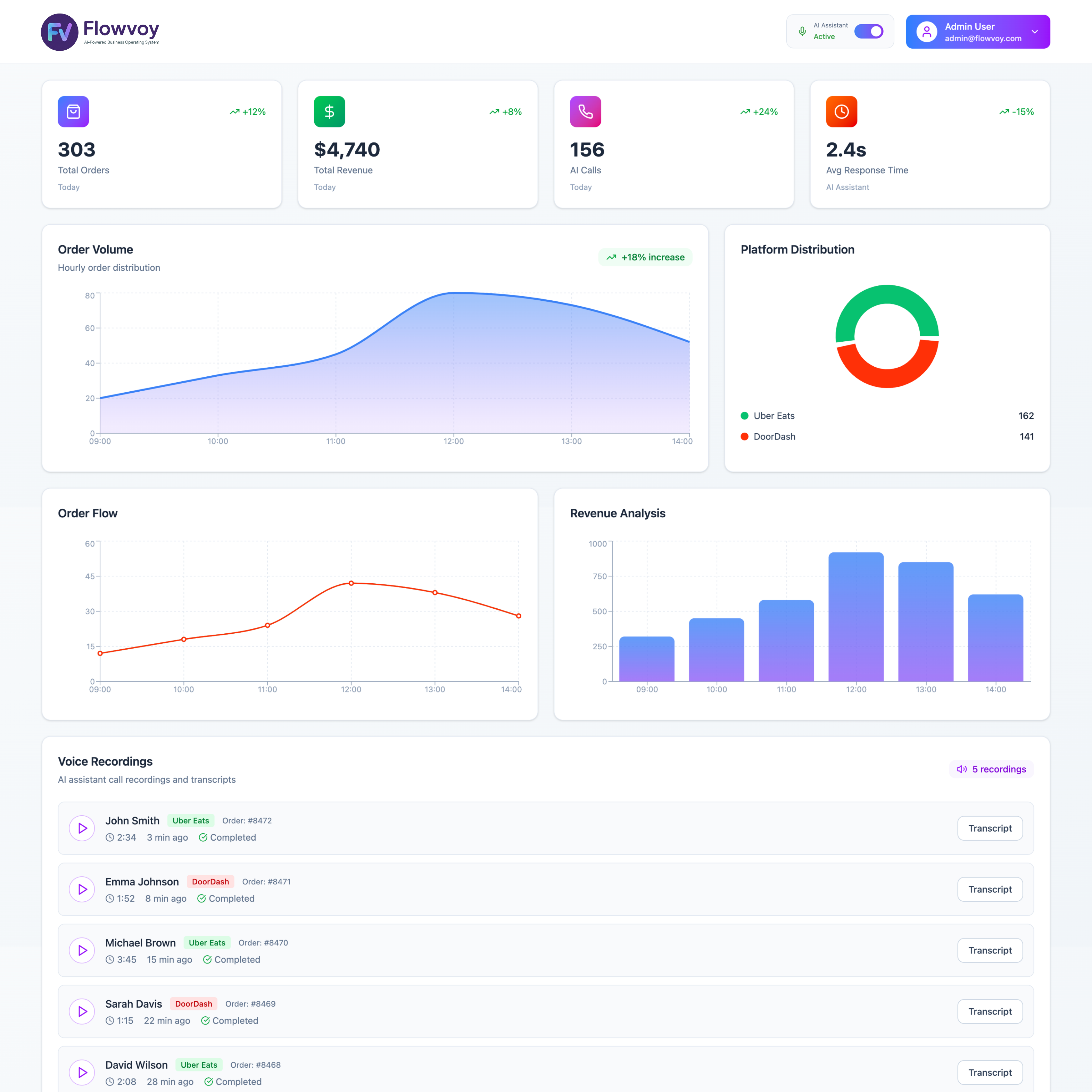Play David Wilson's voice recording
This screenshot has height=1092, width=1092.
pyautogui.click(x=82, y=1073)
